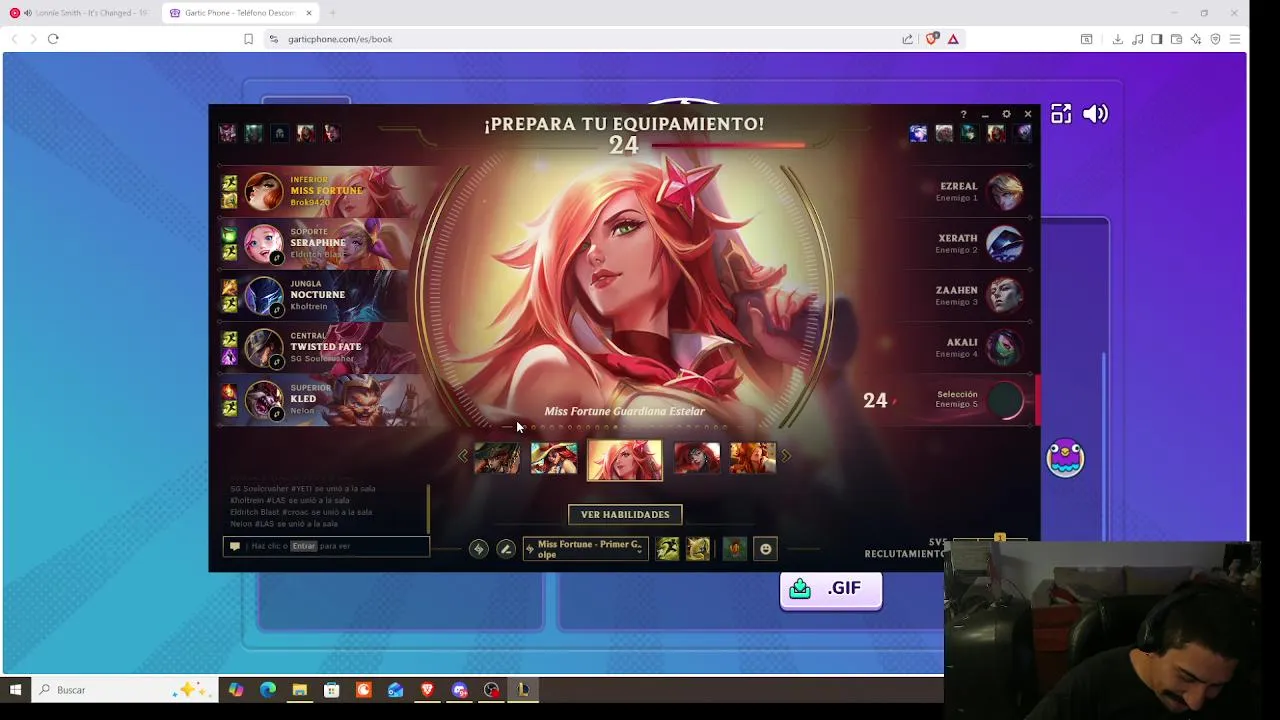Show previous skins with left carousel arrow
1280x720 pixels.
(x=462, y=456)
